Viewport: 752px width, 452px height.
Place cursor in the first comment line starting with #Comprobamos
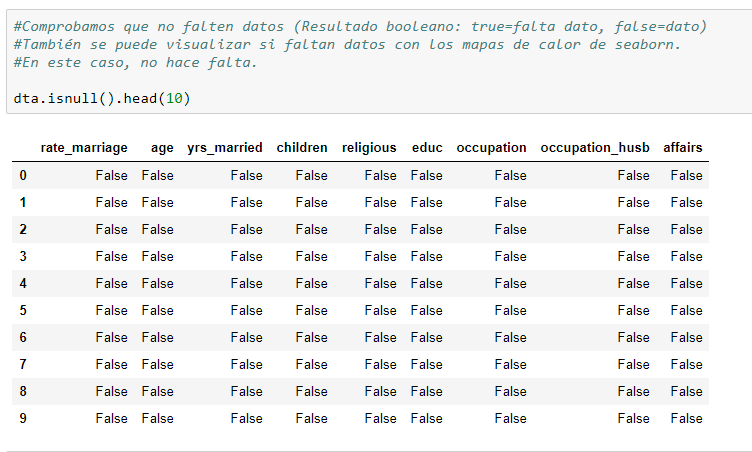[x=360, y=27]
